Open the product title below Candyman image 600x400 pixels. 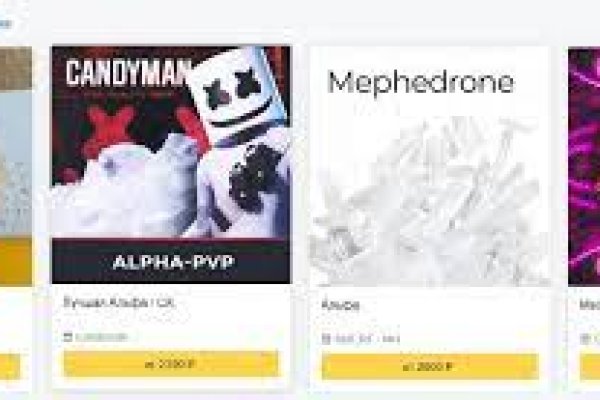click(119, 303)
